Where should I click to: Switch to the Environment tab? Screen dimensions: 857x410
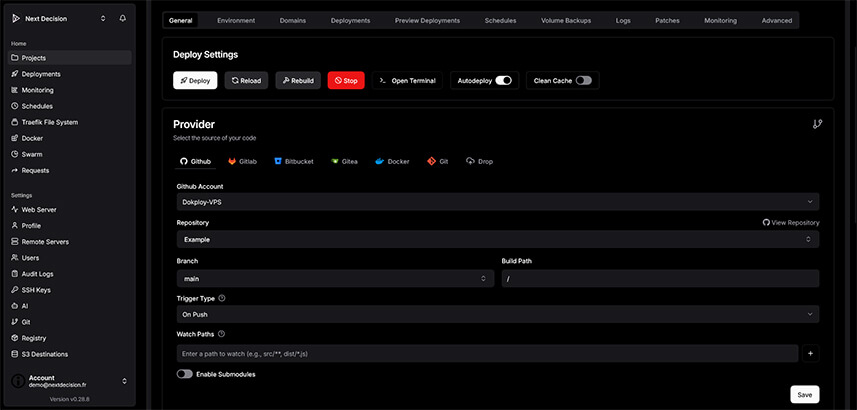(236, 20)
